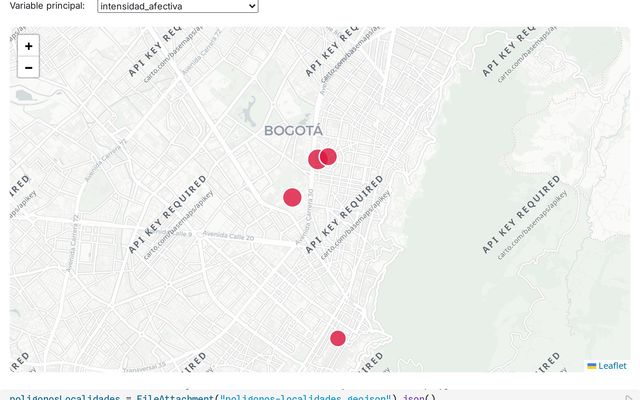Select the southernmost red marker
The width and height of the screenshot is (640, 400).
(x=338, y=338)
